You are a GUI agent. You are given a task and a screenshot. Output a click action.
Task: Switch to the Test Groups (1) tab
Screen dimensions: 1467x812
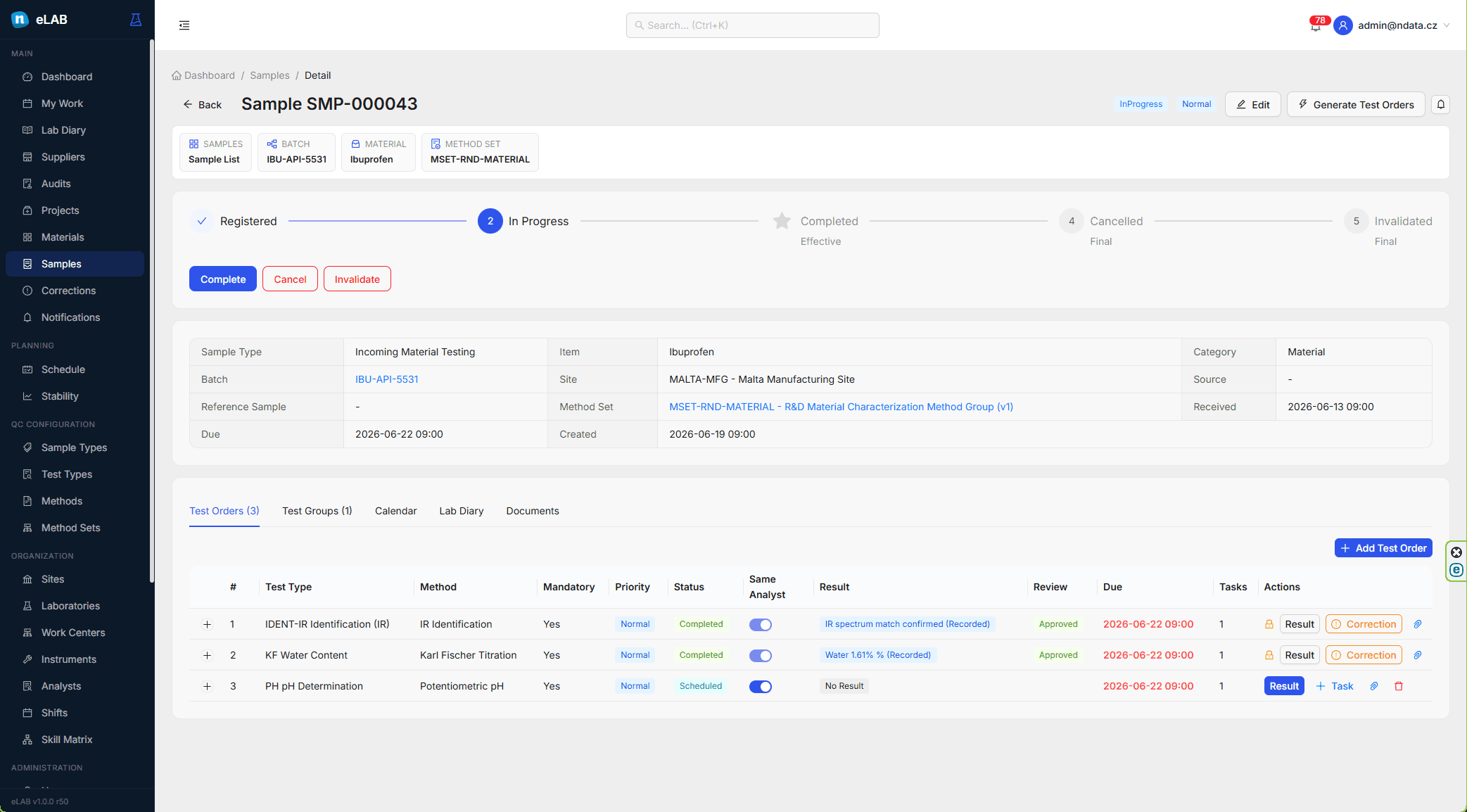317,511
